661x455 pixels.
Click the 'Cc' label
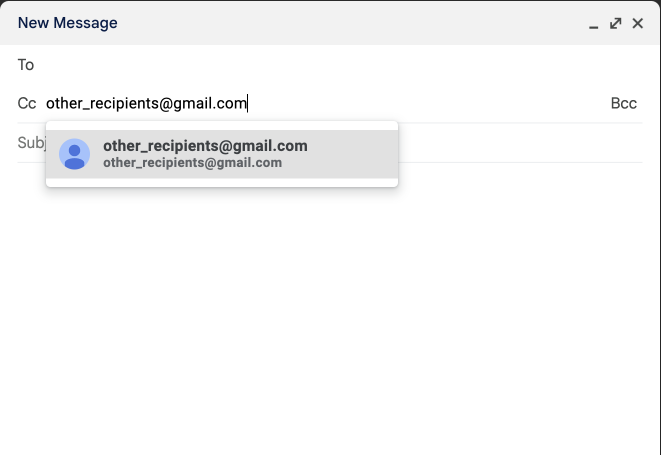click(x=27, y=103)
